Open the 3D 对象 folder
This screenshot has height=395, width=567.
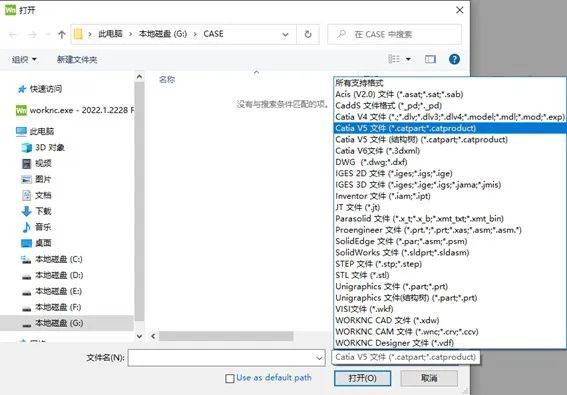(43, 147)
